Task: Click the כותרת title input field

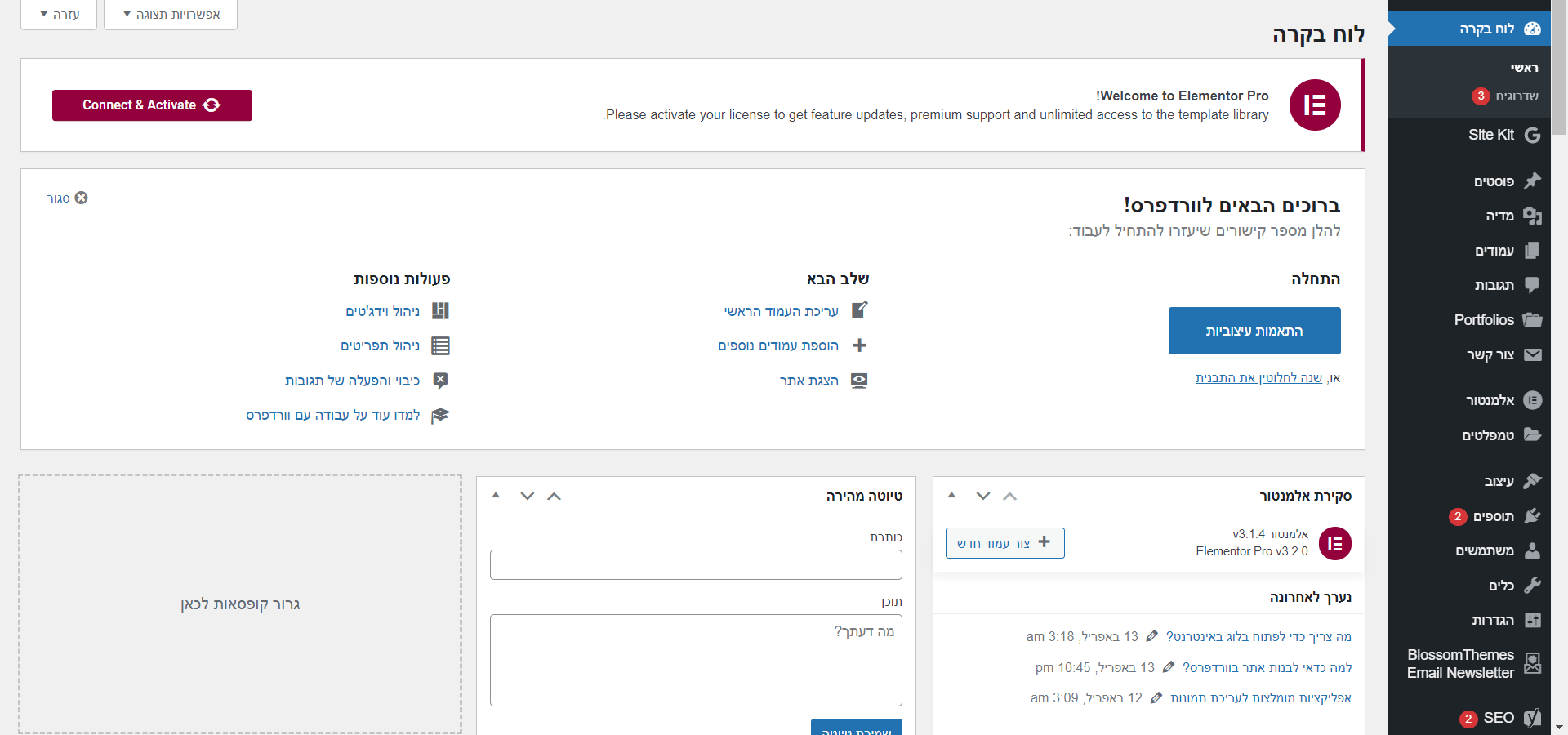Action: click(696, 564)
